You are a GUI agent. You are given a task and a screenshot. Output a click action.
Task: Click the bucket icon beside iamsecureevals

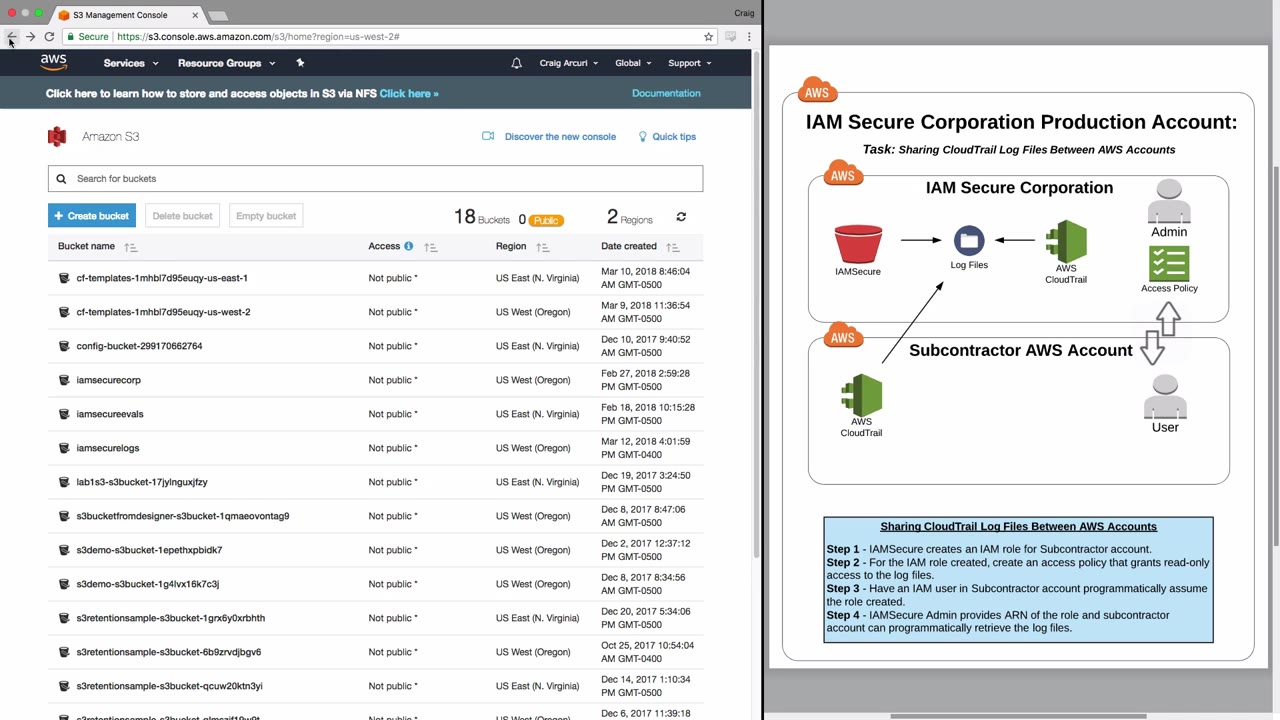point(64,414)
